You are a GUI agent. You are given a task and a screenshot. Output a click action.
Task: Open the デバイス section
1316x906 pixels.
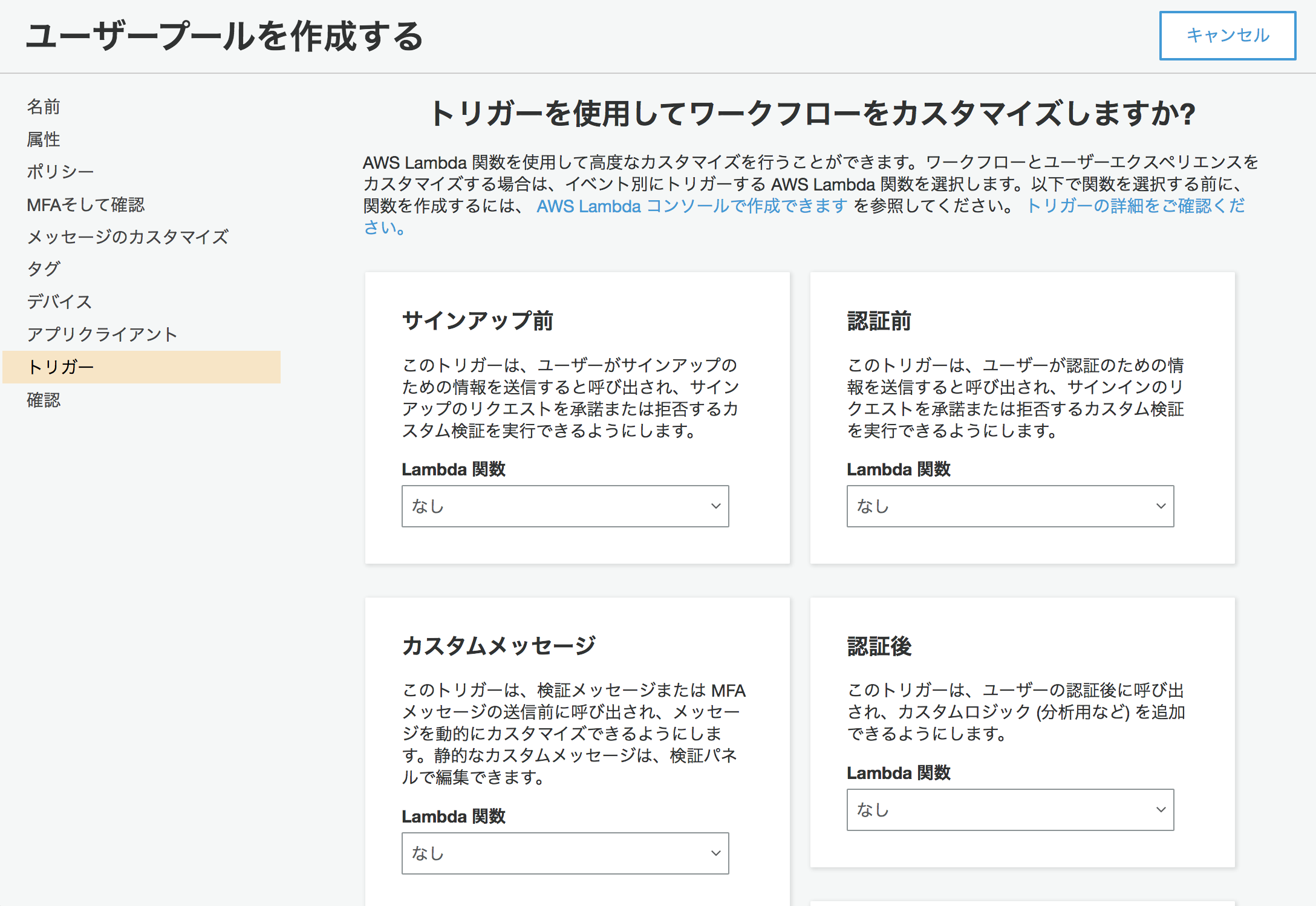click(x=59, y=302)
